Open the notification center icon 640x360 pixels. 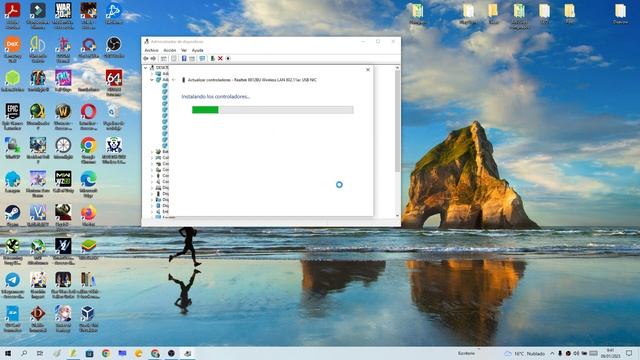pyautogui.click(x=629, y=353)
